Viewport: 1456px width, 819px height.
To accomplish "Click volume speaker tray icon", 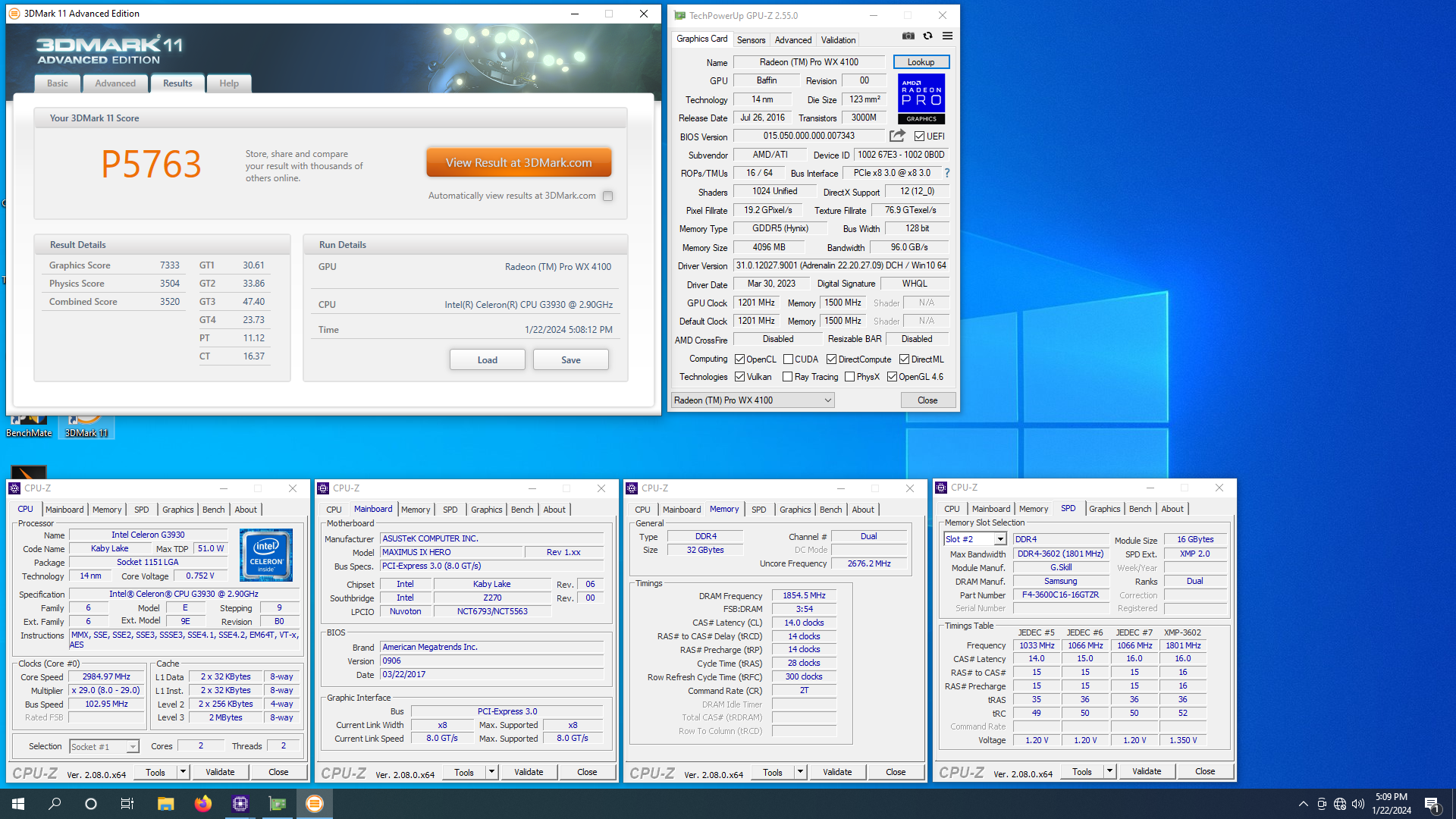I will [1358, 804].
